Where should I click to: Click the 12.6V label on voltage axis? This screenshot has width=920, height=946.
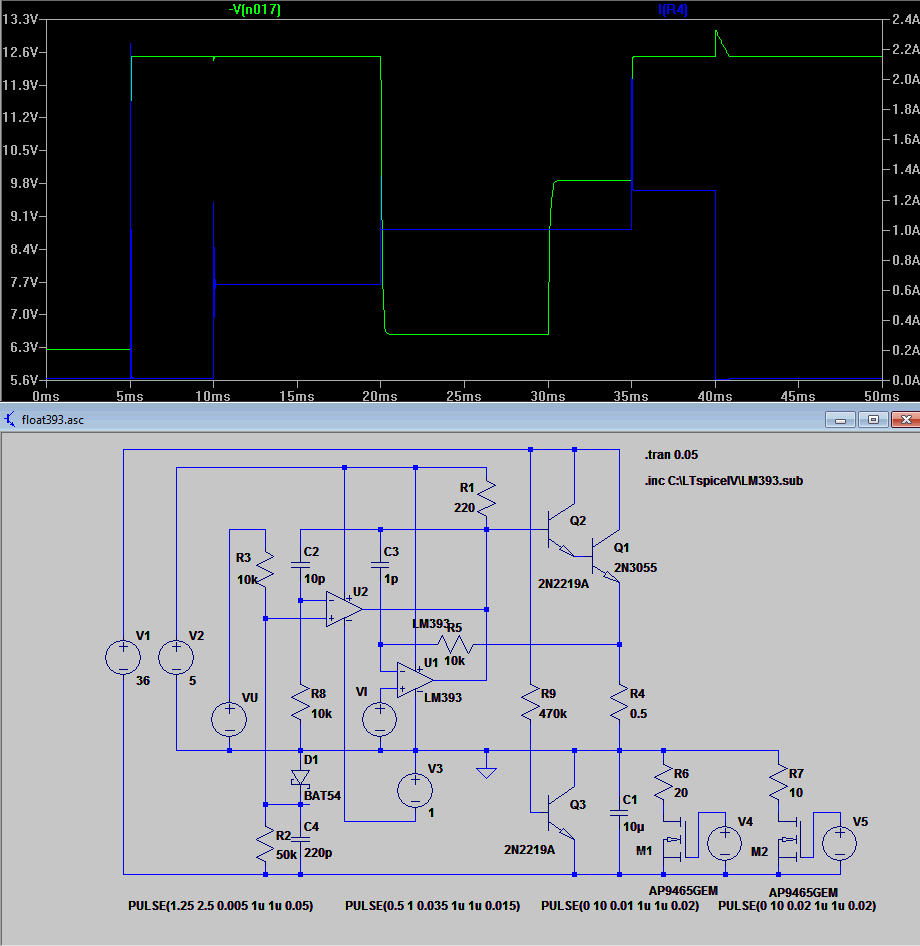point(20,52)
